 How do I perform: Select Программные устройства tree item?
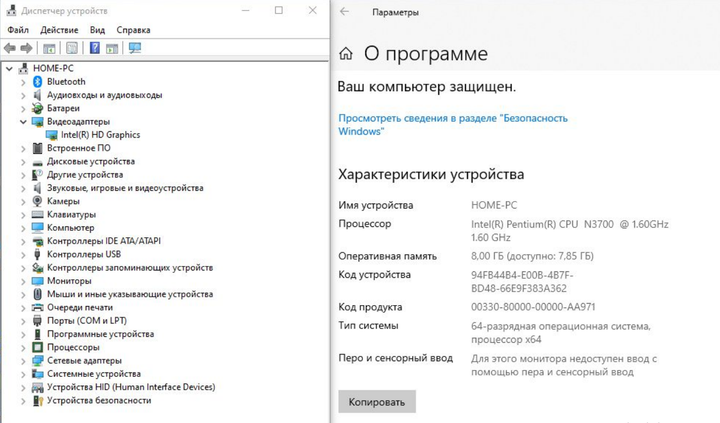(100, 334)
